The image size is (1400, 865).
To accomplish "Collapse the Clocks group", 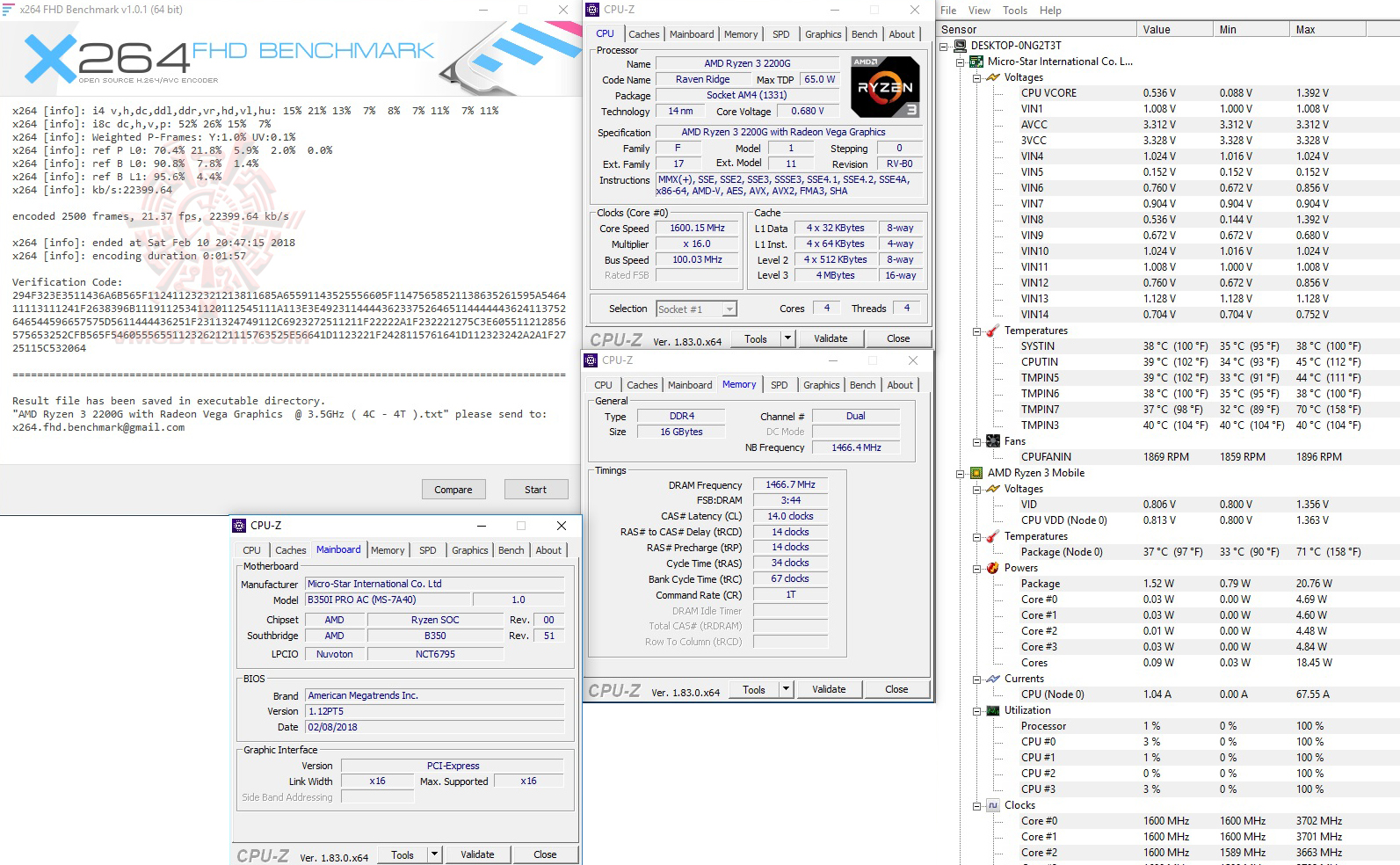I will click(x=977, y=806).
